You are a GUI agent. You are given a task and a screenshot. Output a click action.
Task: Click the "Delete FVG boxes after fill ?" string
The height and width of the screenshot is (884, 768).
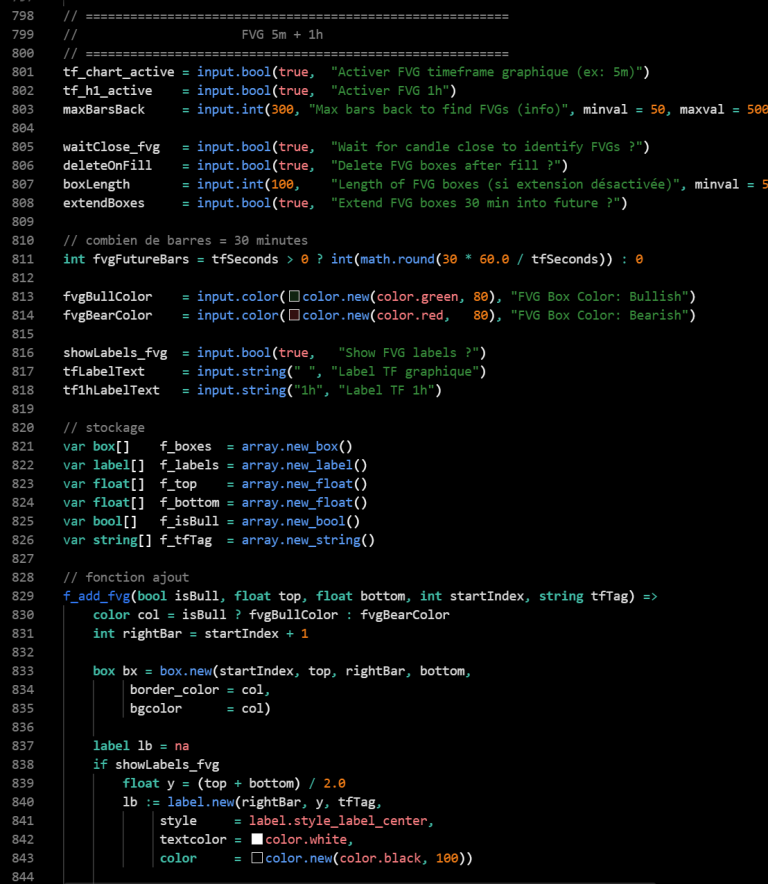[449, 165]
